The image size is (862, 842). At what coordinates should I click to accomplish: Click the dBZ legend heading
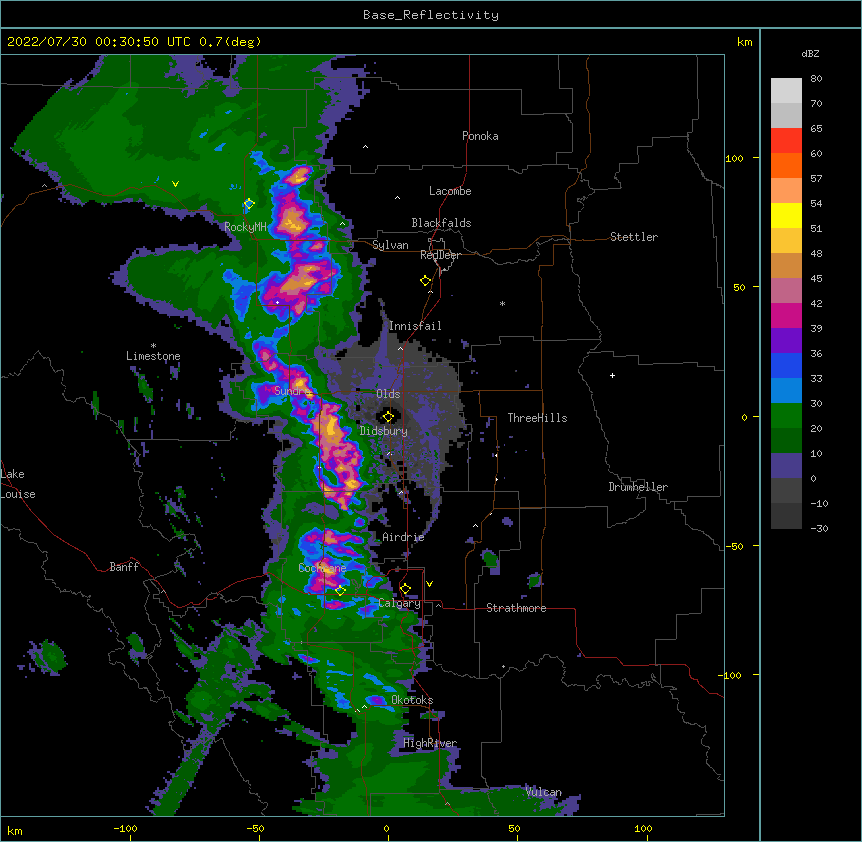point(810,53)
